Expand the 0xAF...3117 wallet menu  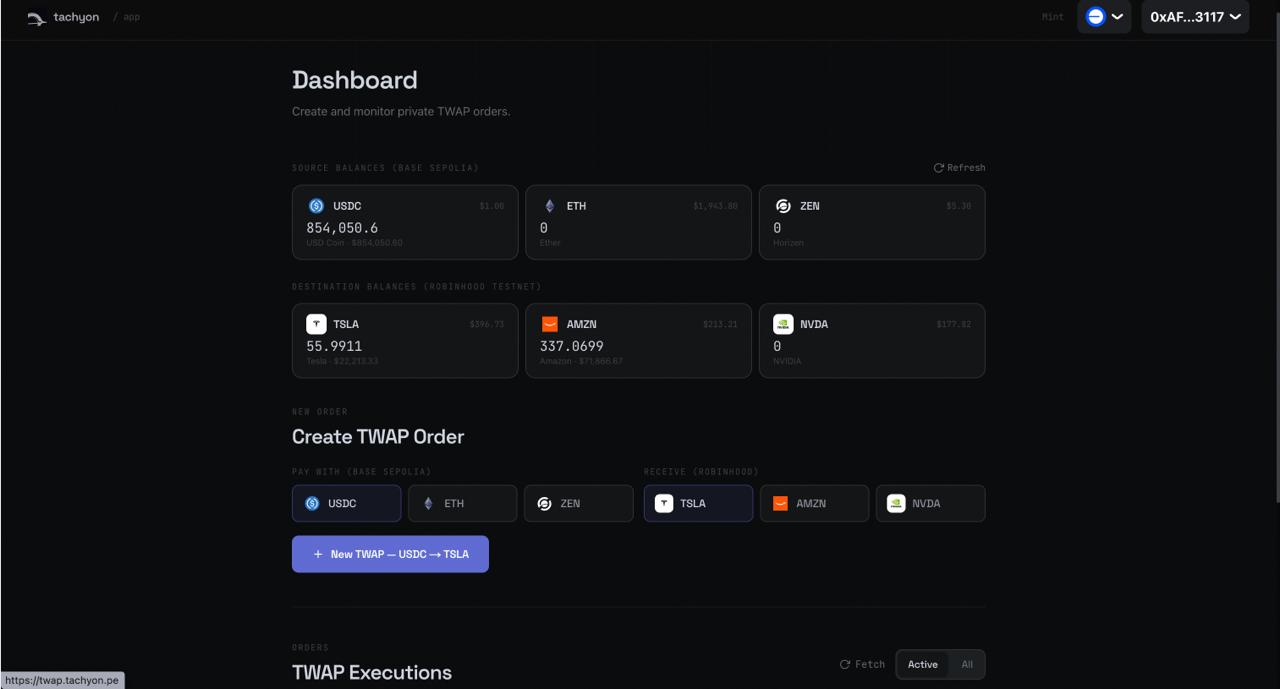click(x=1195, y=17)
